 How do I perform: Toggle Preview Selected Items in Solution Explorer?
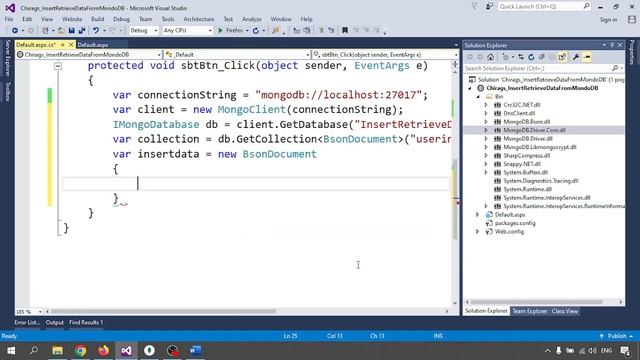click(x=587, y=57)
